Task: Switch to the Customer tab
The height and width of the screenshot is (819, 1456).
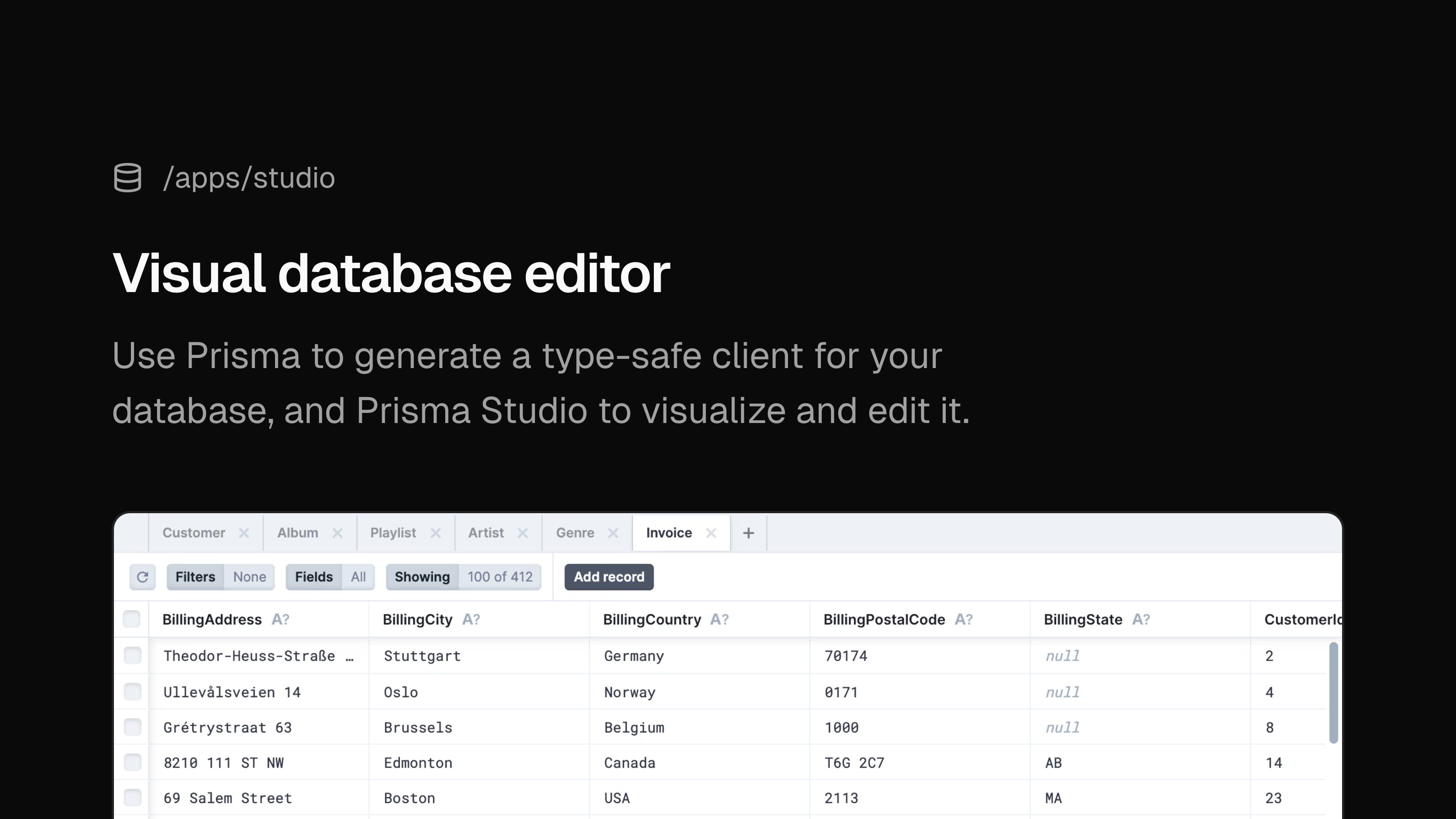Action: click(194, 533)
